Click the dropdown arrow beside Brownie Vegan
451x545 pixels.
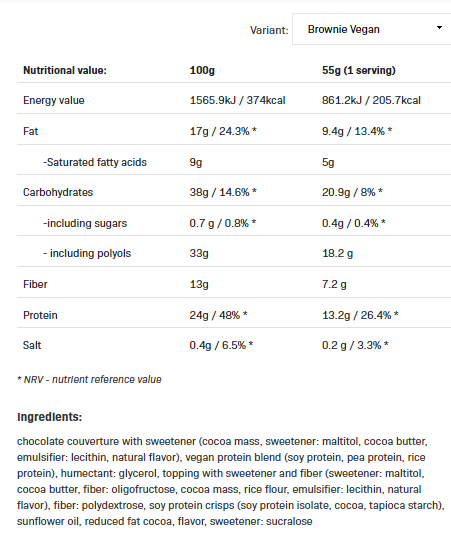point(439,27)
